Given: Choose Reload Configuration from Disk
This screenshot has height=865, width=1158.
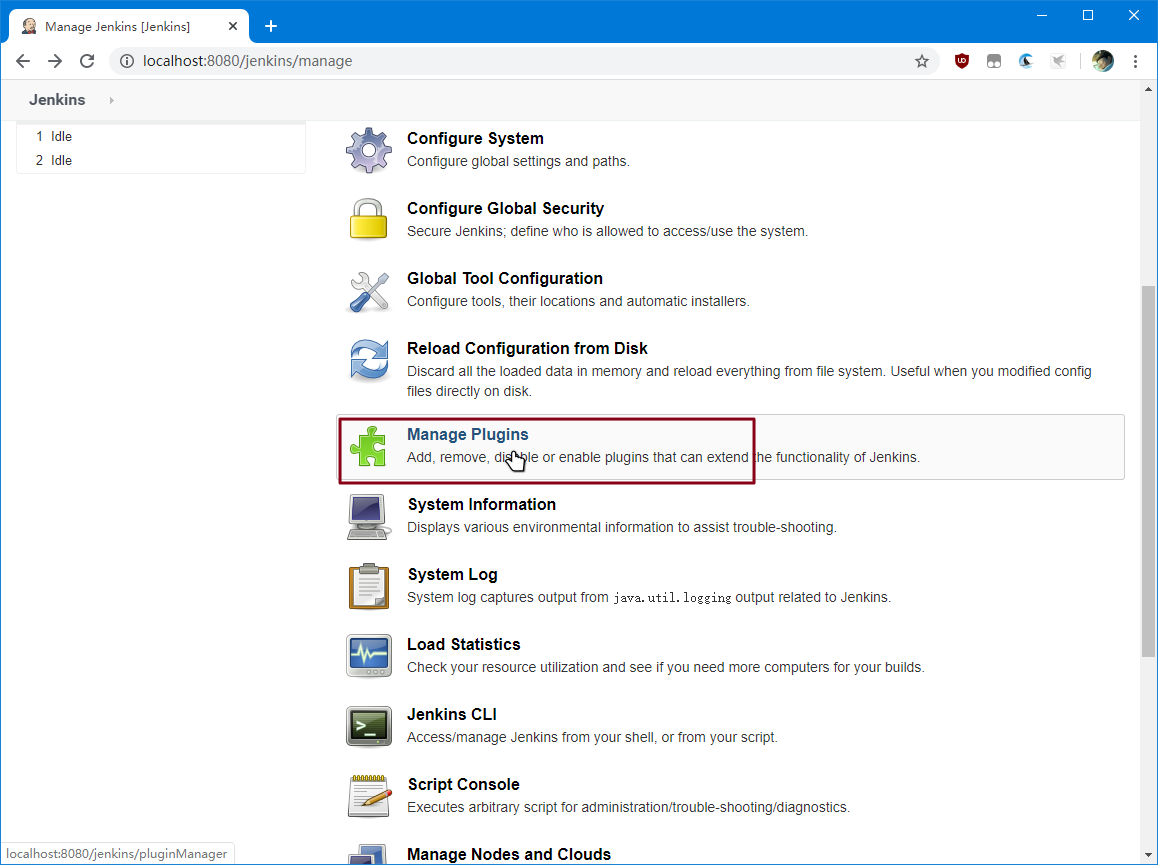Looking at the screenshot, I should pyautogui.click(x=527, y=349).
